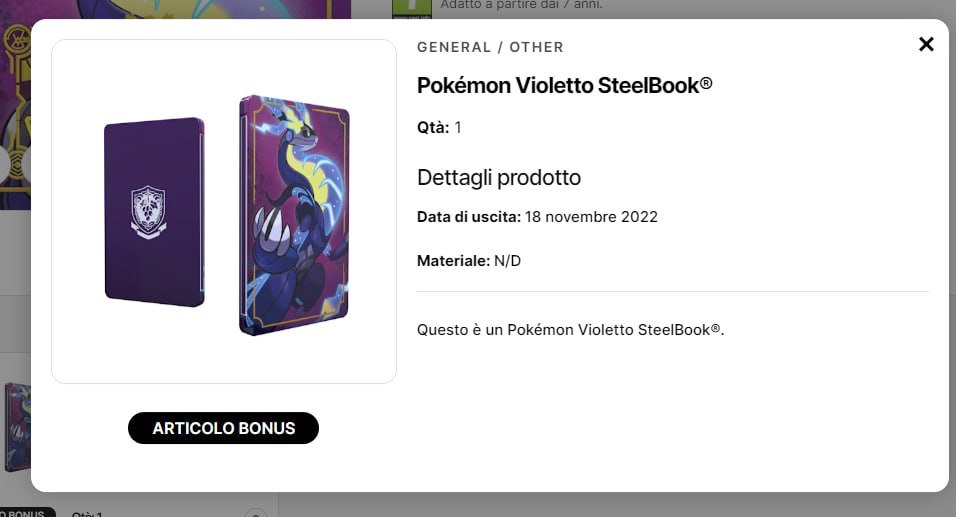Image resolution: width=956 pixels, height=517 pixels.
Task: Click the green age rating icon
Action: click(411, 6)
